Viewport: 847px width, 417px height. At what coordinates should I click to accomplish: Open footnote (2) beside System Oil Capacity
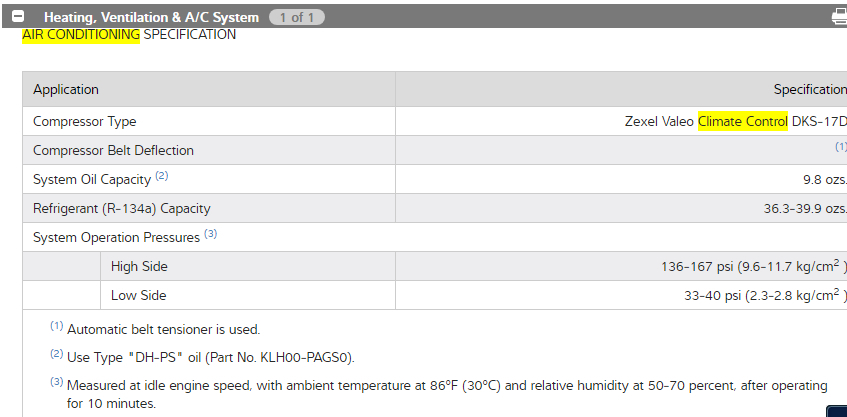tap(162, 177)
